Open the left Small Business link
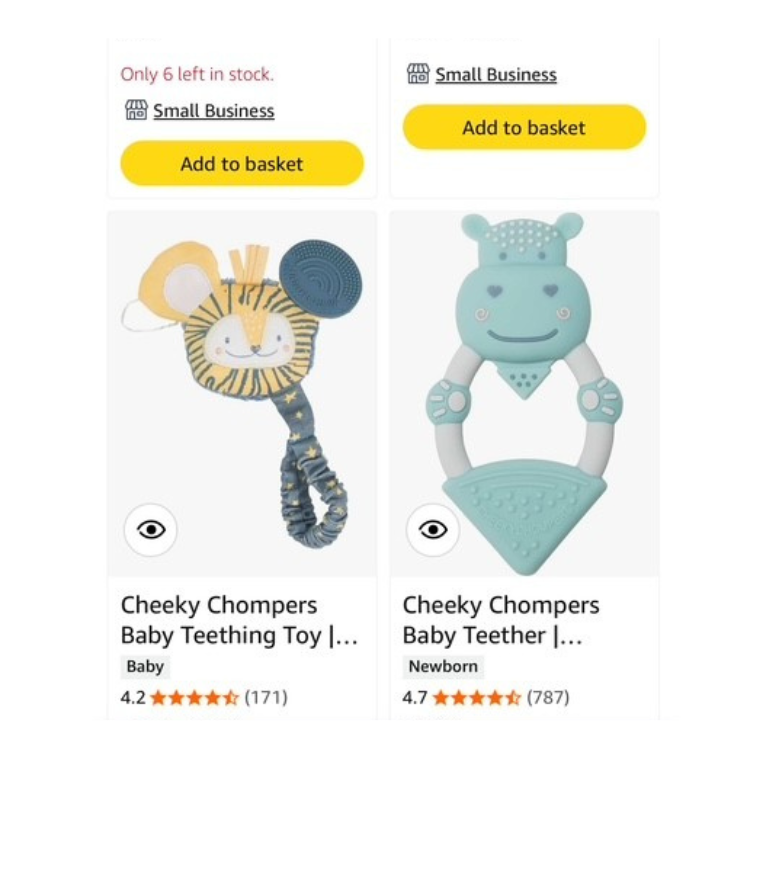The width and height of the screenshot is (757, 876). pyautogui.click(x=213, y=111)
